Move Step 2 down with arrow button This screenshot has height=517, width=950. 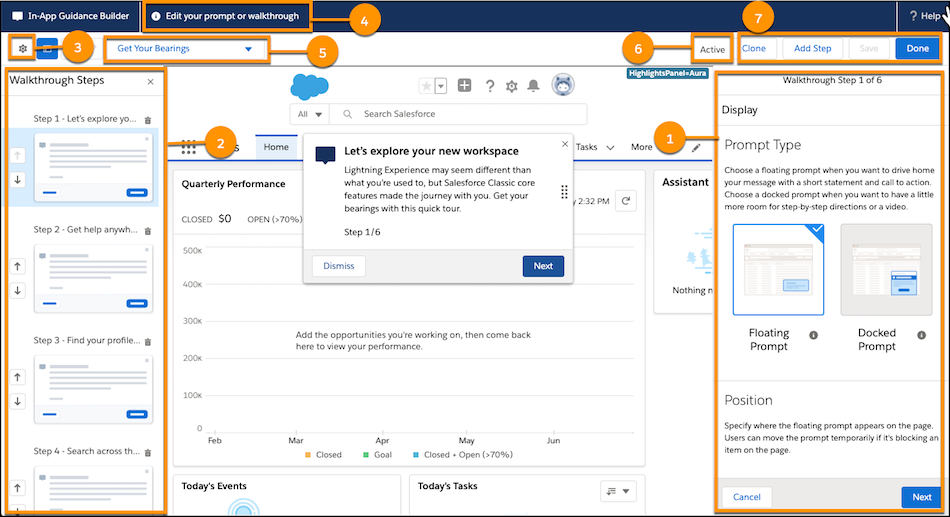click(18, 290)
